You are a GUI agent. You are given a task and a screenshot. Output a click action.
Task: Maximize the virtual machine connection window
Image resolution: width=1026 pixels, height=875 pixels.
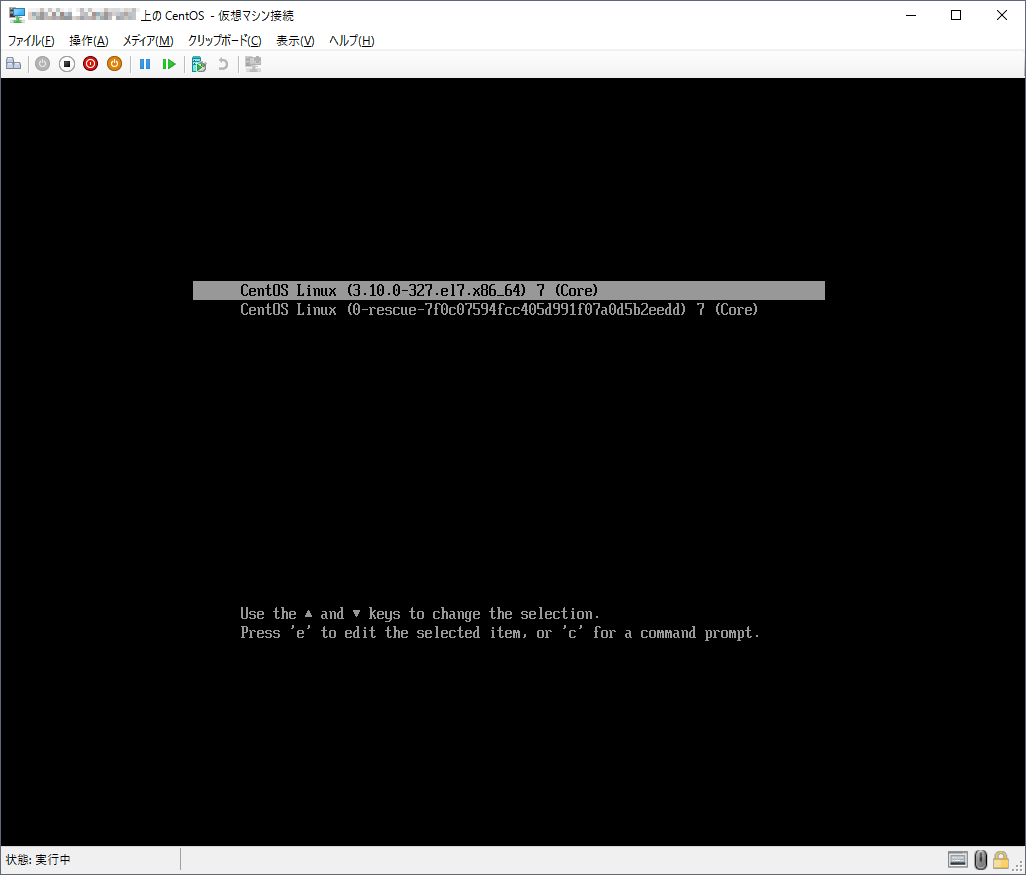[x=956, y=15]
